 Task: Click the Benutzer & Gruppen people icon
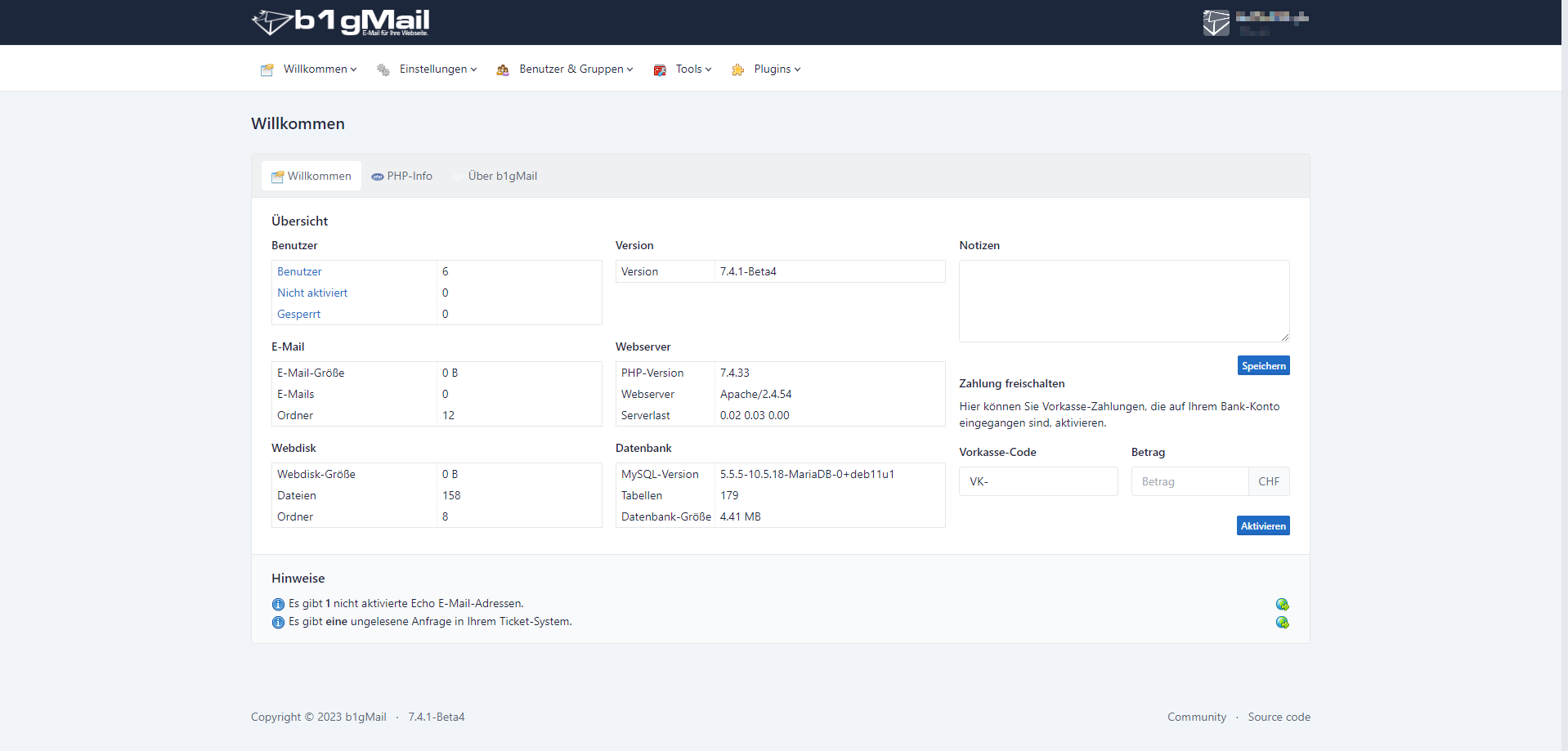(x=503, y=70)
